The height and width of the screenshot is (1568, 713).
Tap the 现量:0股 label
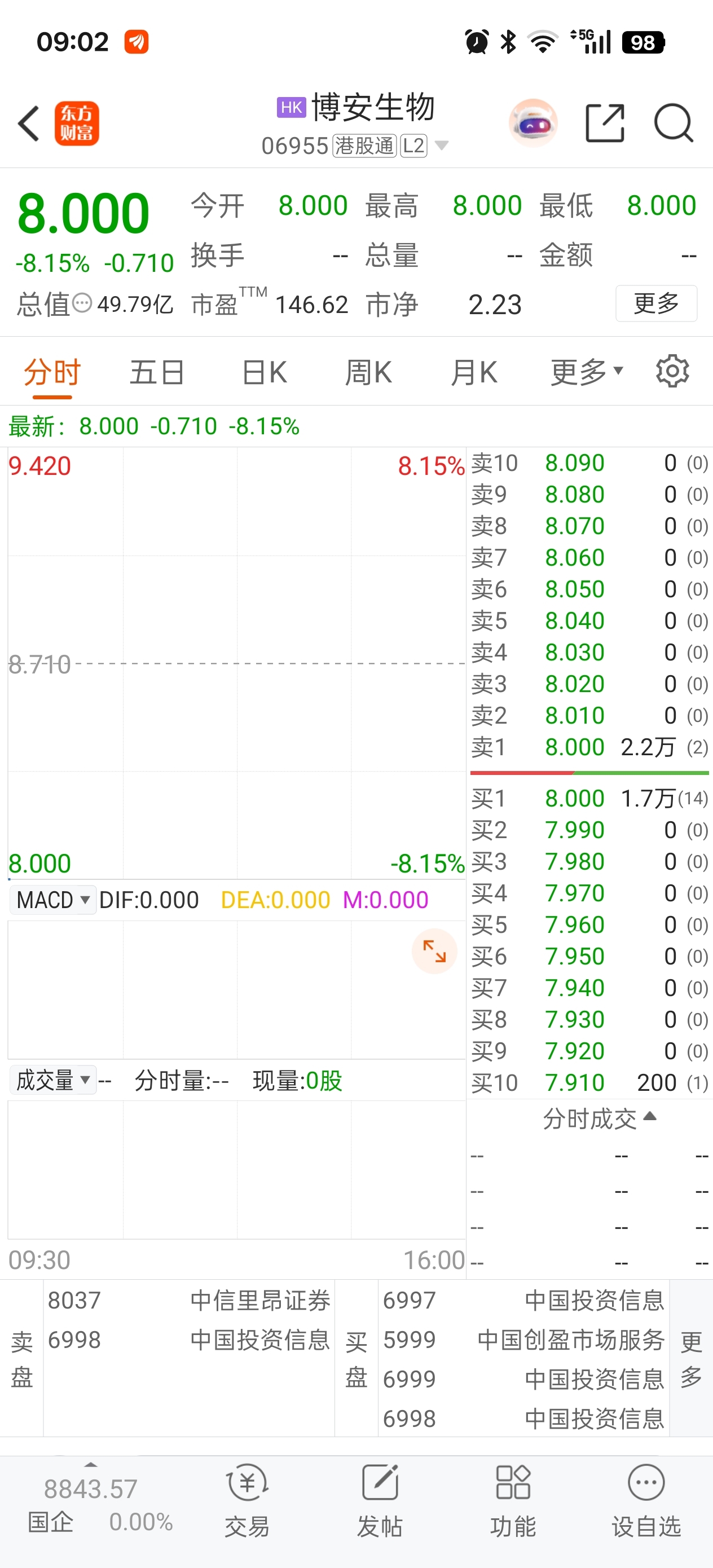pyautogui.click(x=297, y=1081)
